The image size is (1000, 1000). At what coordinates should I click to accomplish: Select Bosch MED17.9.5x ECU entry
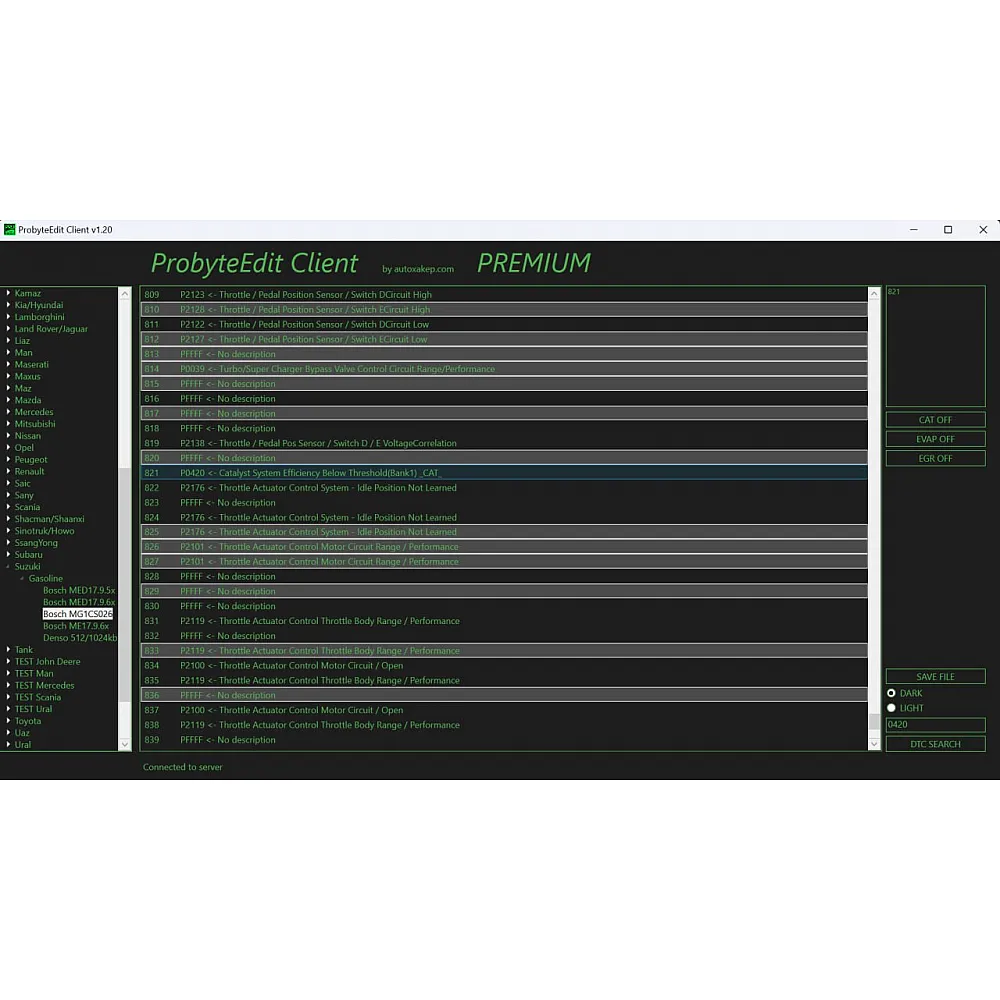pos(78,591)
